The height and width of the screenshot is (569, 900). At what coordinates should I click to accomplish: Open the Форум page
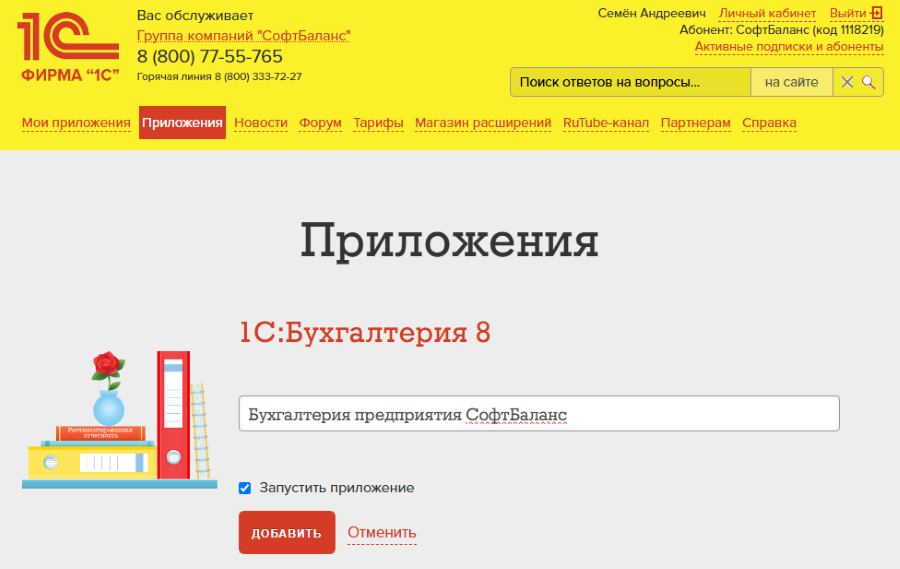pos(320,123)
